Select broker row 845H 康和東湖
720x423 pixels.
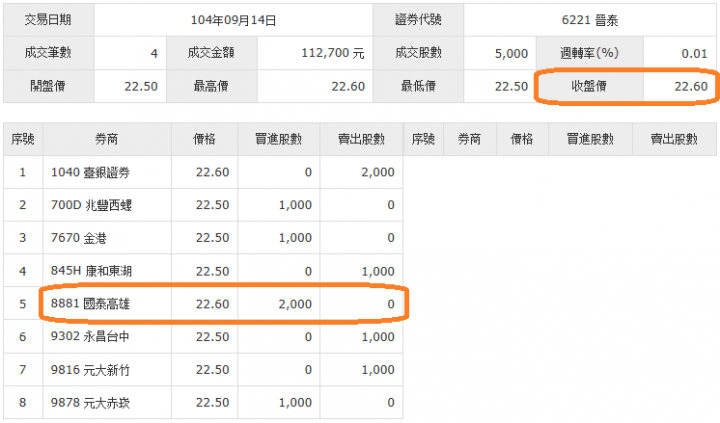click(203, 271)
